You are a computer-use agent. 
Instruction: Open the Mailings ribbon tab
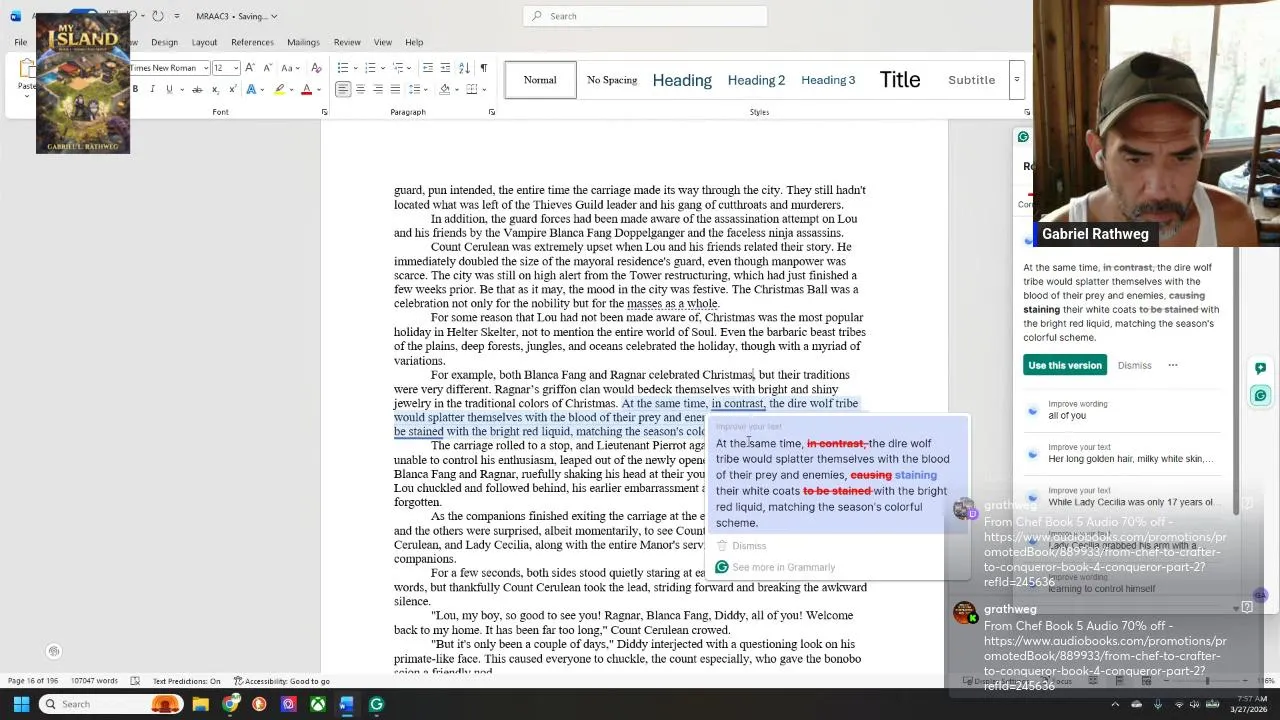(x=303, y=42)
